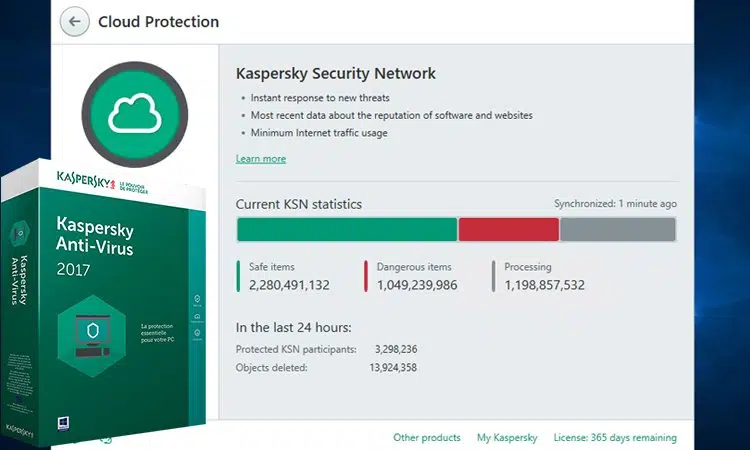Image resolution: width=750 pixels, height=450 pixels.
Task: Click red dangerous segment of KSN bar
Action: (508, 230)
